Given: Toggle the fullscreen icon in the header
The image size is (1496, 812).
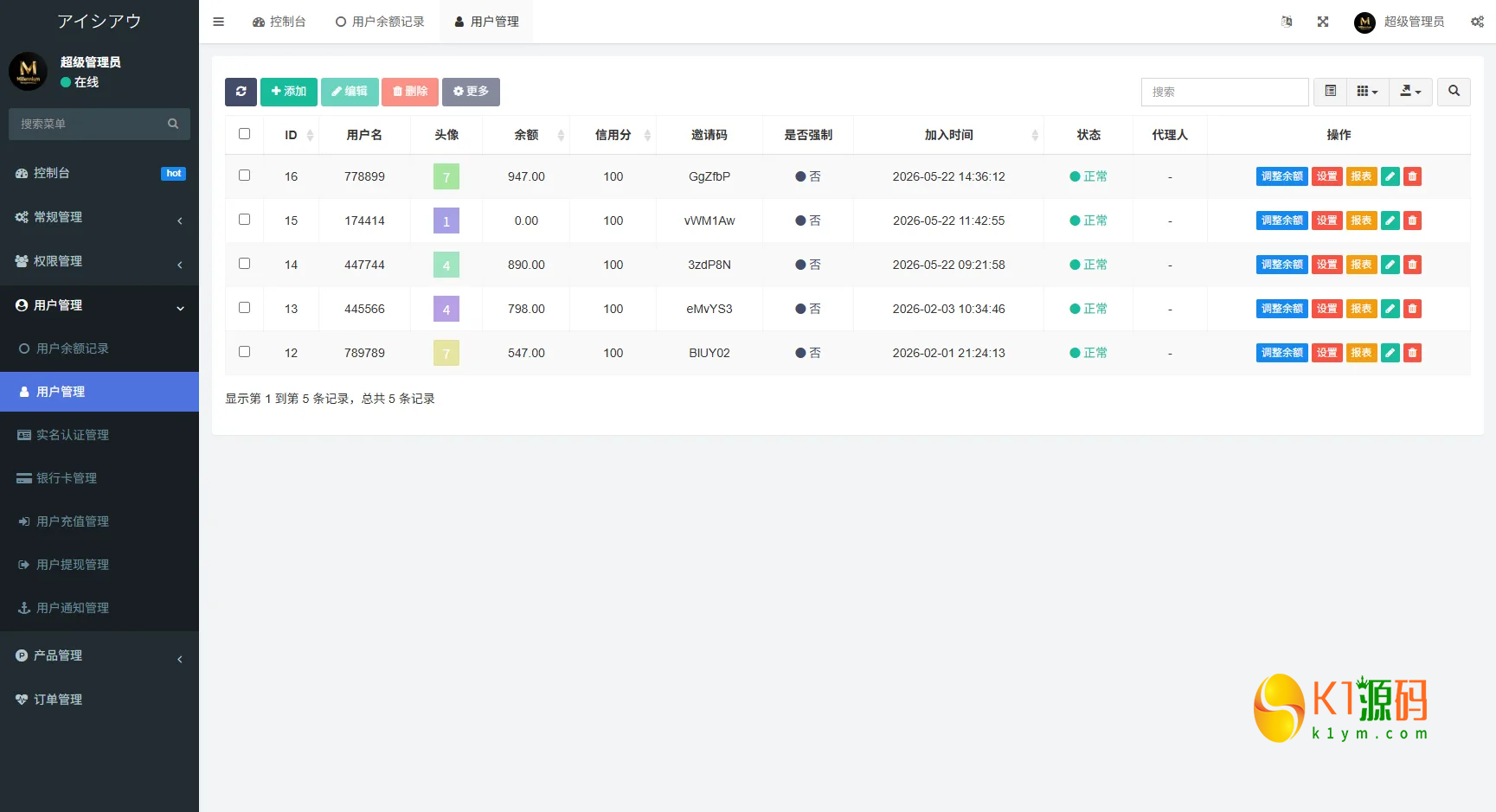Looking at the screenshot, I should pos(1323,22).
